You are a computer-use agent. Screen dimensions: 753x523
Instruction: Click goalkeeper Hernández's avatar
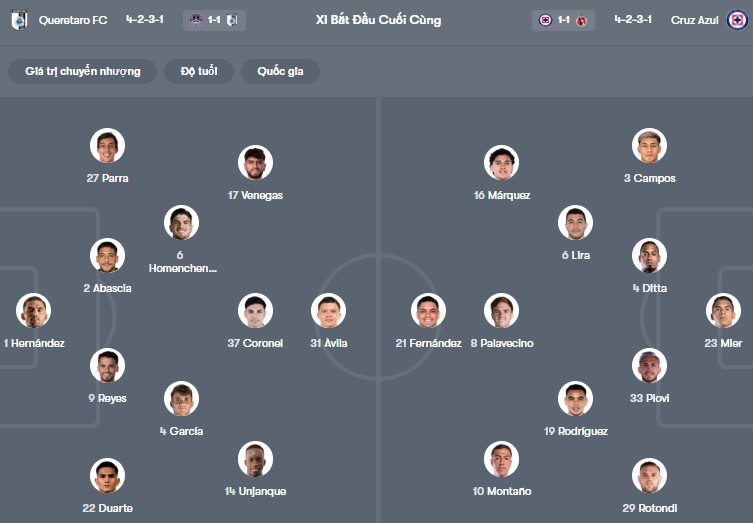[33, 311]
